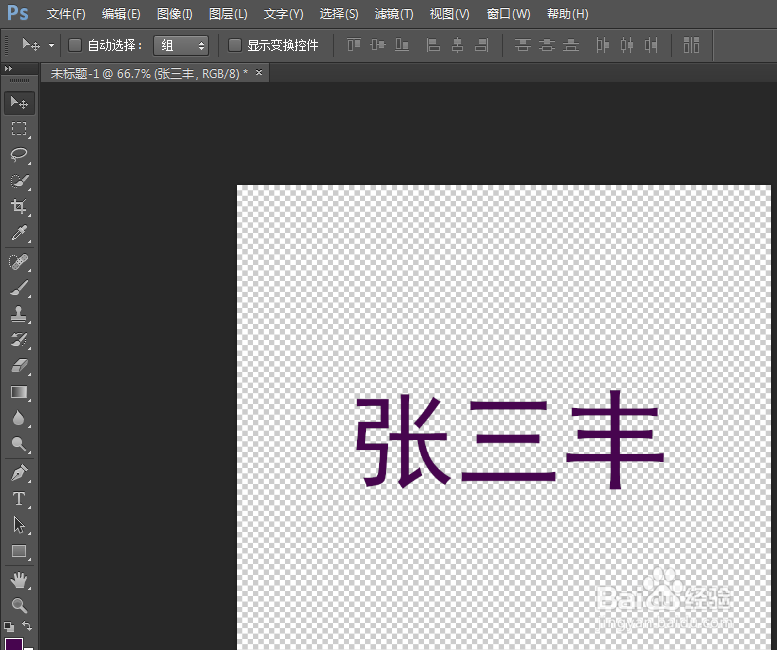Select the Eyedropper tool
Image resolution: width=777 pixels, height=650 pixels.
coord(19,232)
